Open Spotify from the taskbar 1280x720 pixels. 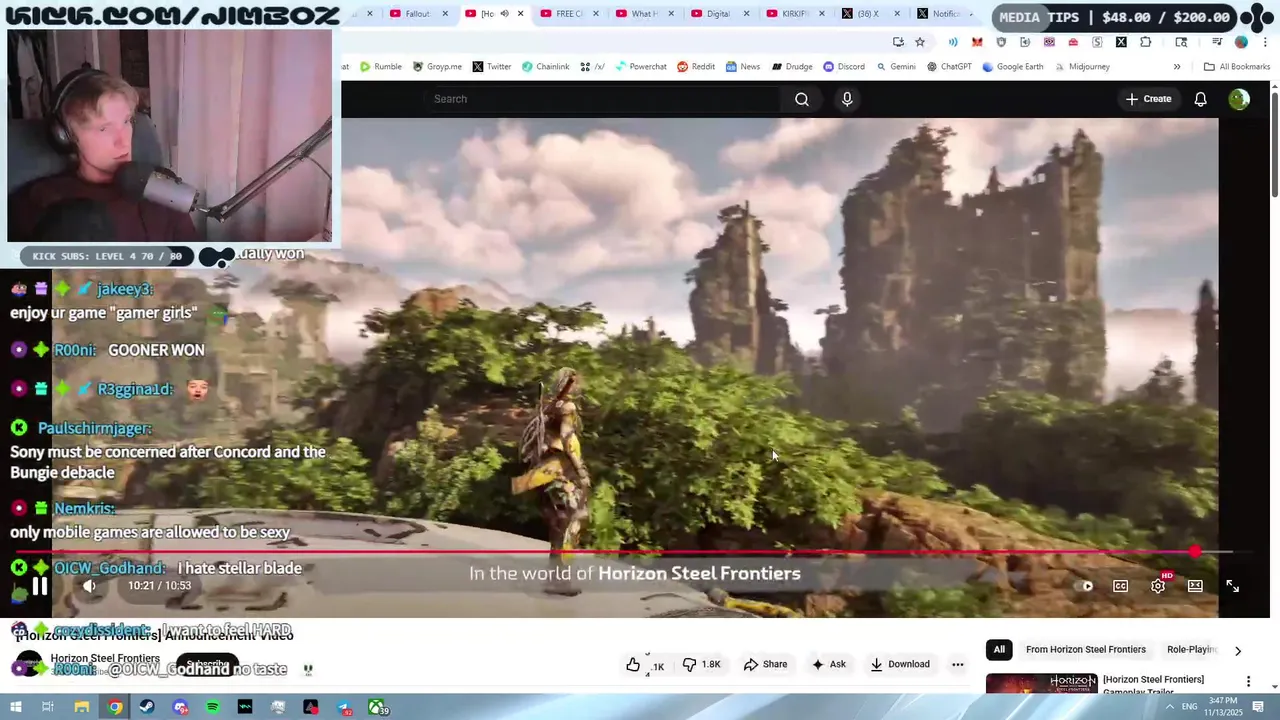point(212,707)
